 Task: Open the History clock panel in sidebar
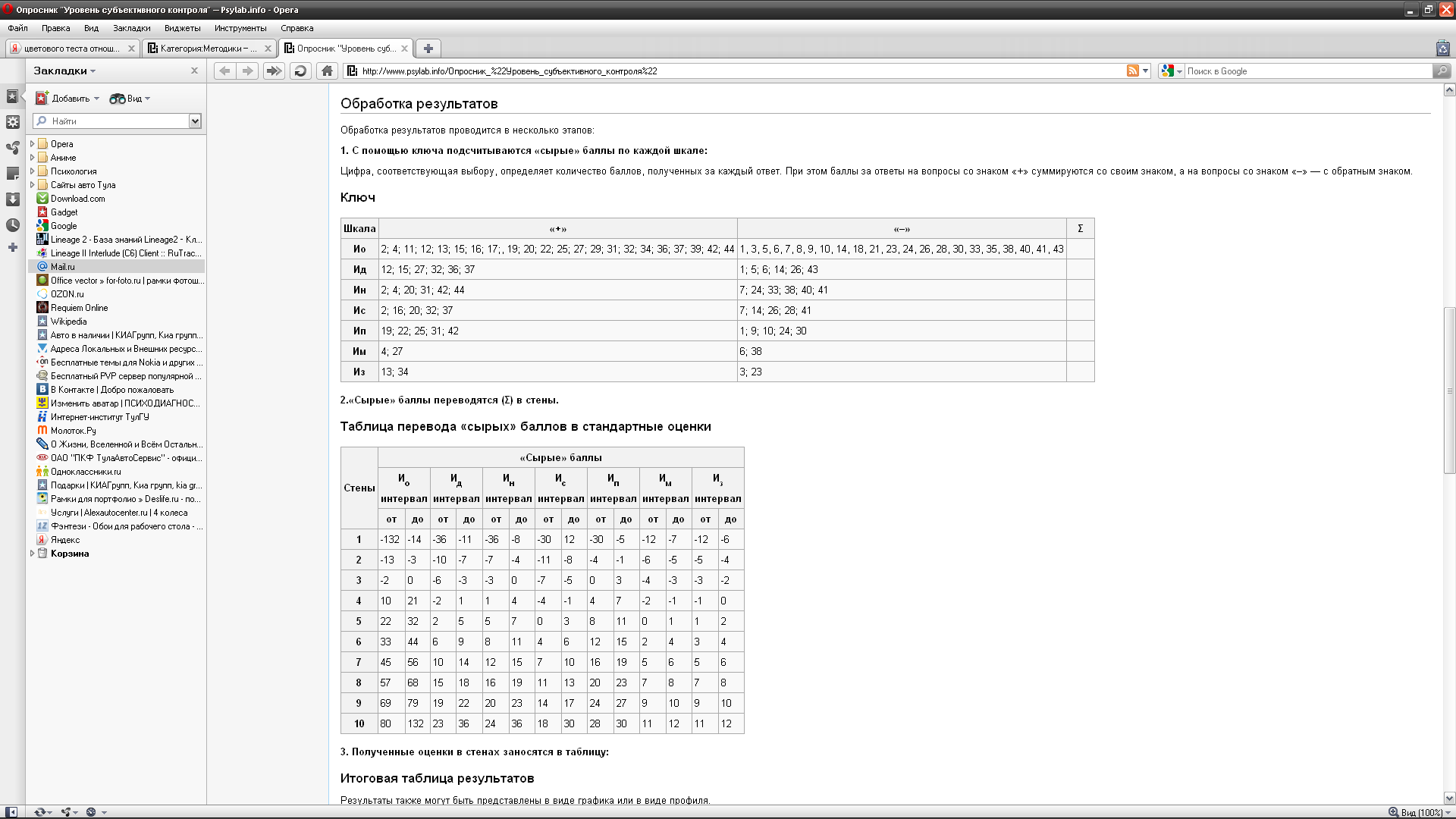pyautogui.click(x=12, y=225)
